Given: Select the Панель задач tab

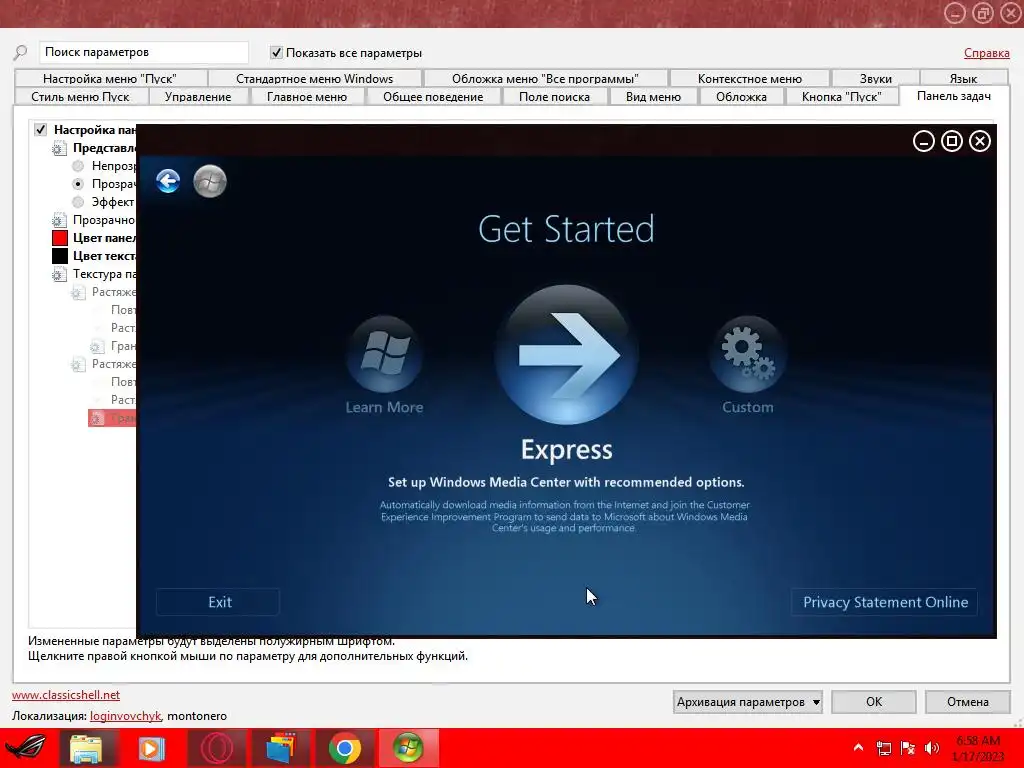Looking at the screenshot, I should pyautogui.click(x=953, y=96).
